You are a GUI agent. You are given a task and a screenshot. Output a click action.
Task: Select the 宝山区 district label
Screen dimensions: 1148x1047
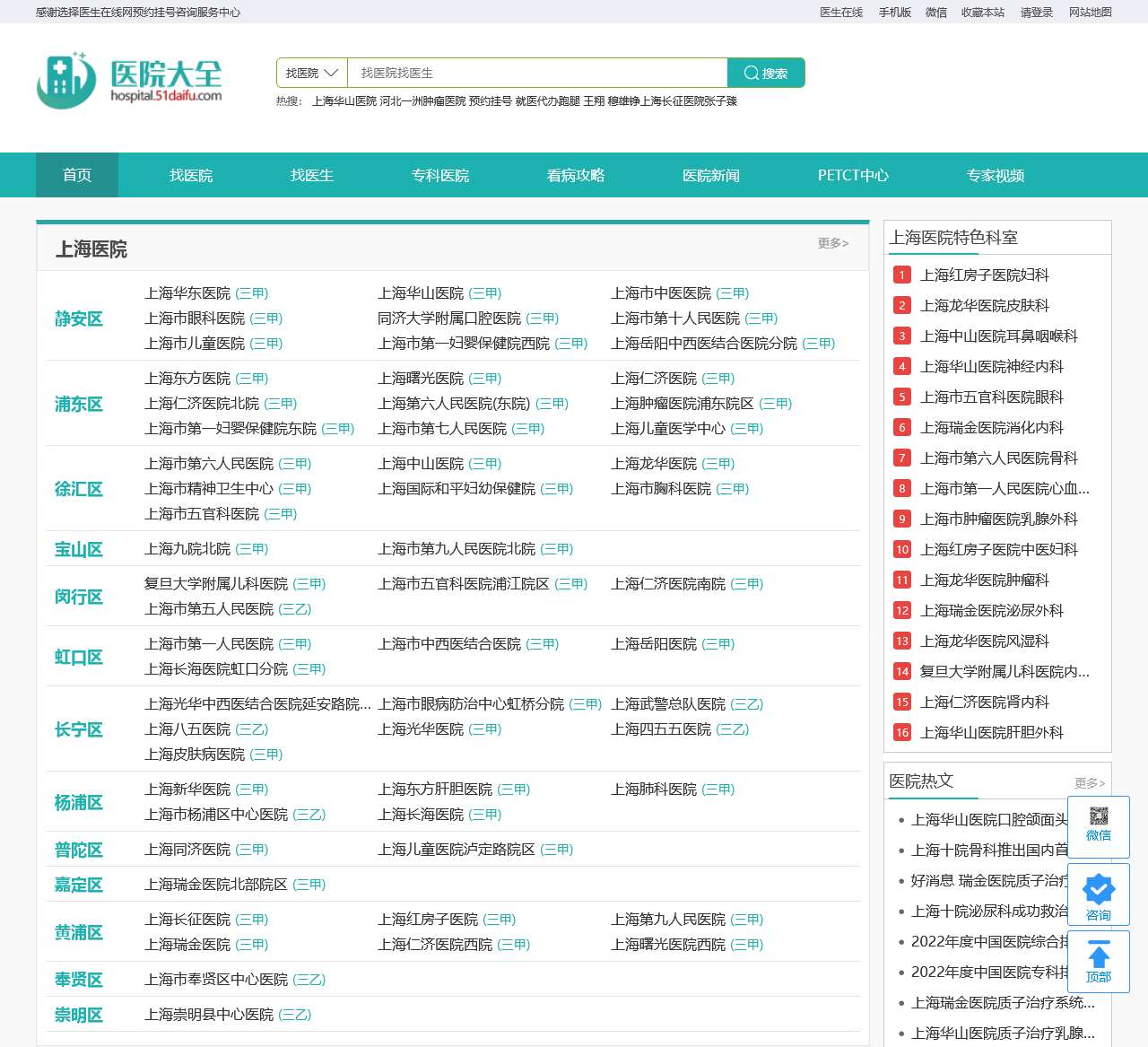(79, 549)
